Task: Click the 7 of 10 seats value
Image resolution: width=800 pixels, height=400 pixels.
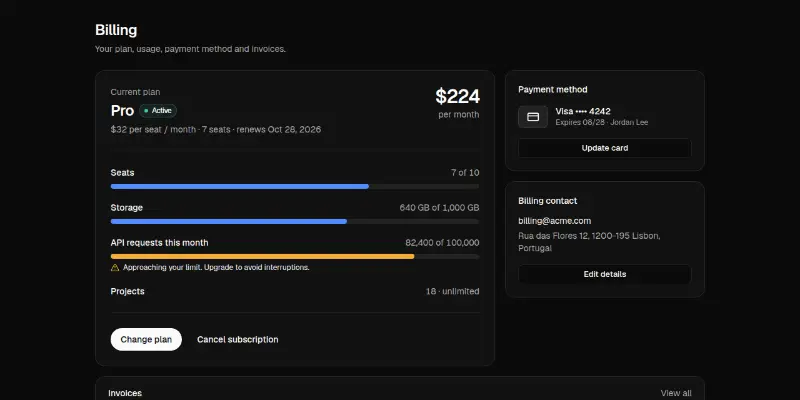Action: click(465, 172)
